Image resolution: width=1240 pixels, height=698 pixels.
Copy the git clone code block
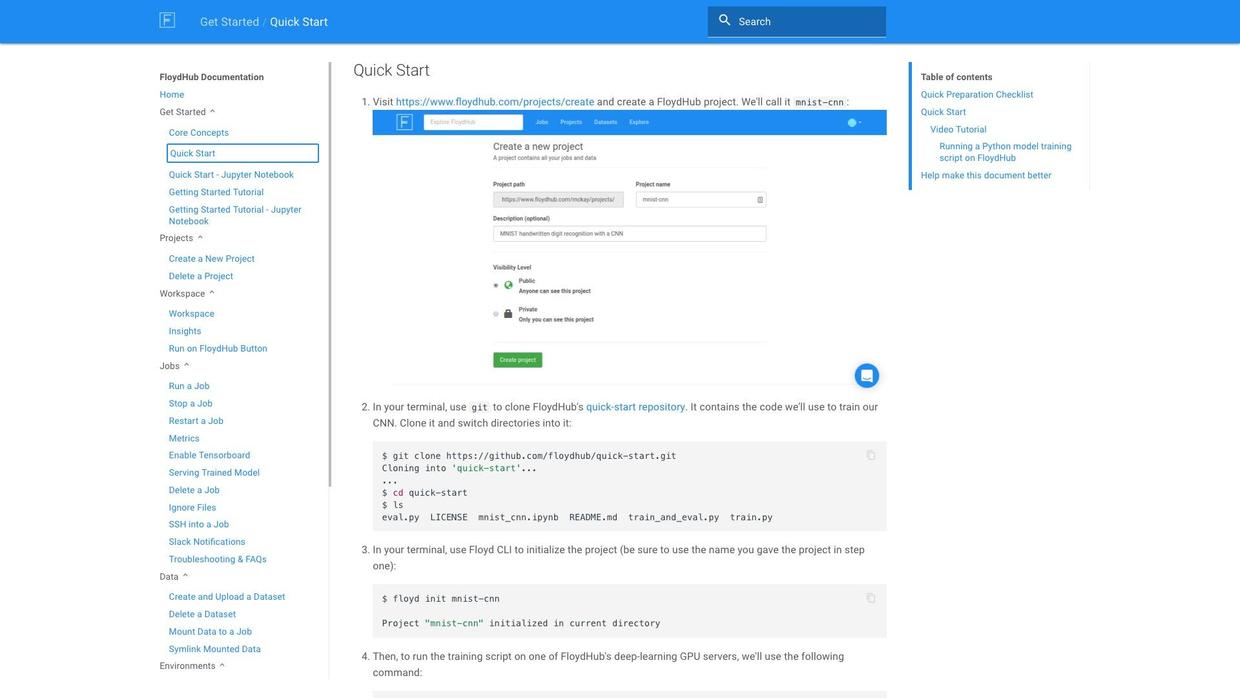pyautogui.click(x=871, y=456)
